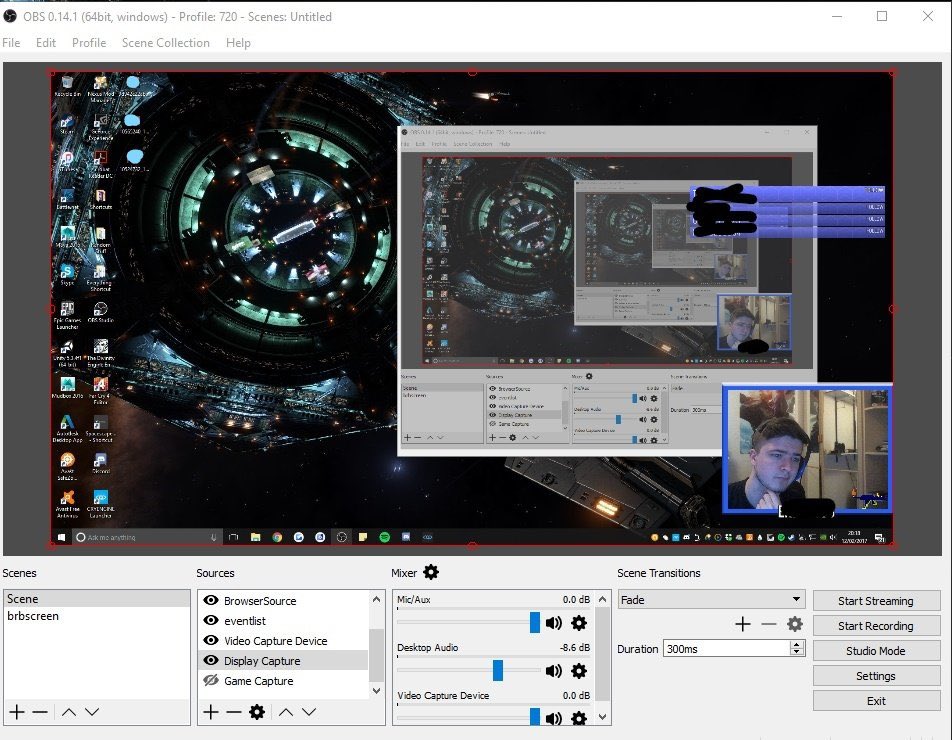Click Sources list scrollbar up arrow
This screenshot has height=740, width=952.
click(376, 599)
